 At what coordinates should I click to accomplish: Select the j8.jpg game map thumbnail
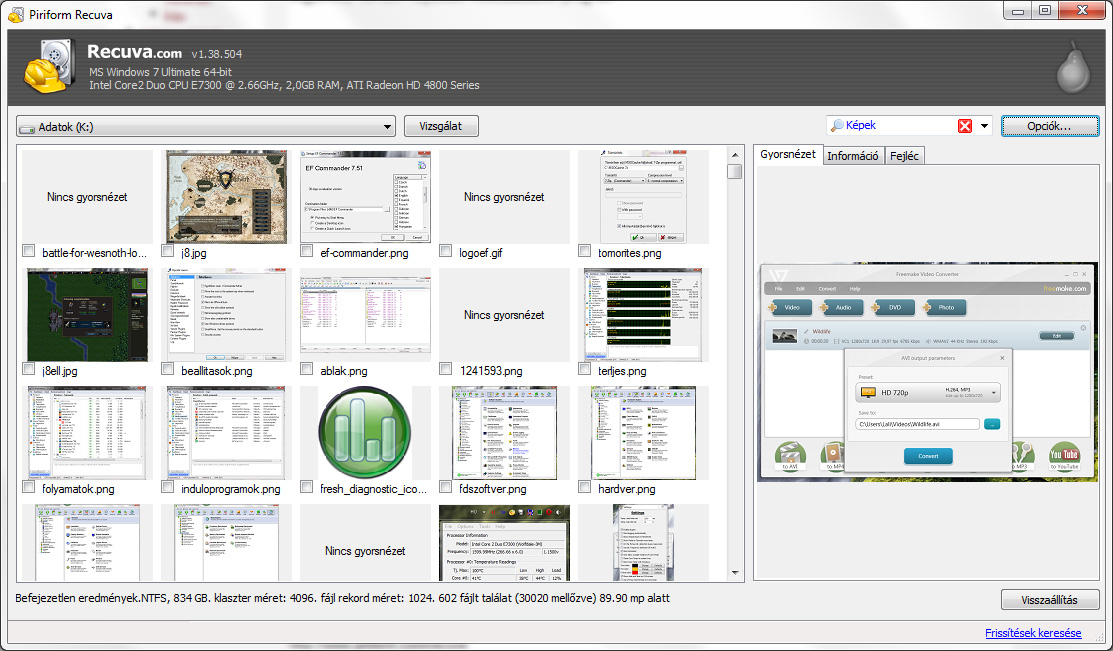[x=226, y=197]
